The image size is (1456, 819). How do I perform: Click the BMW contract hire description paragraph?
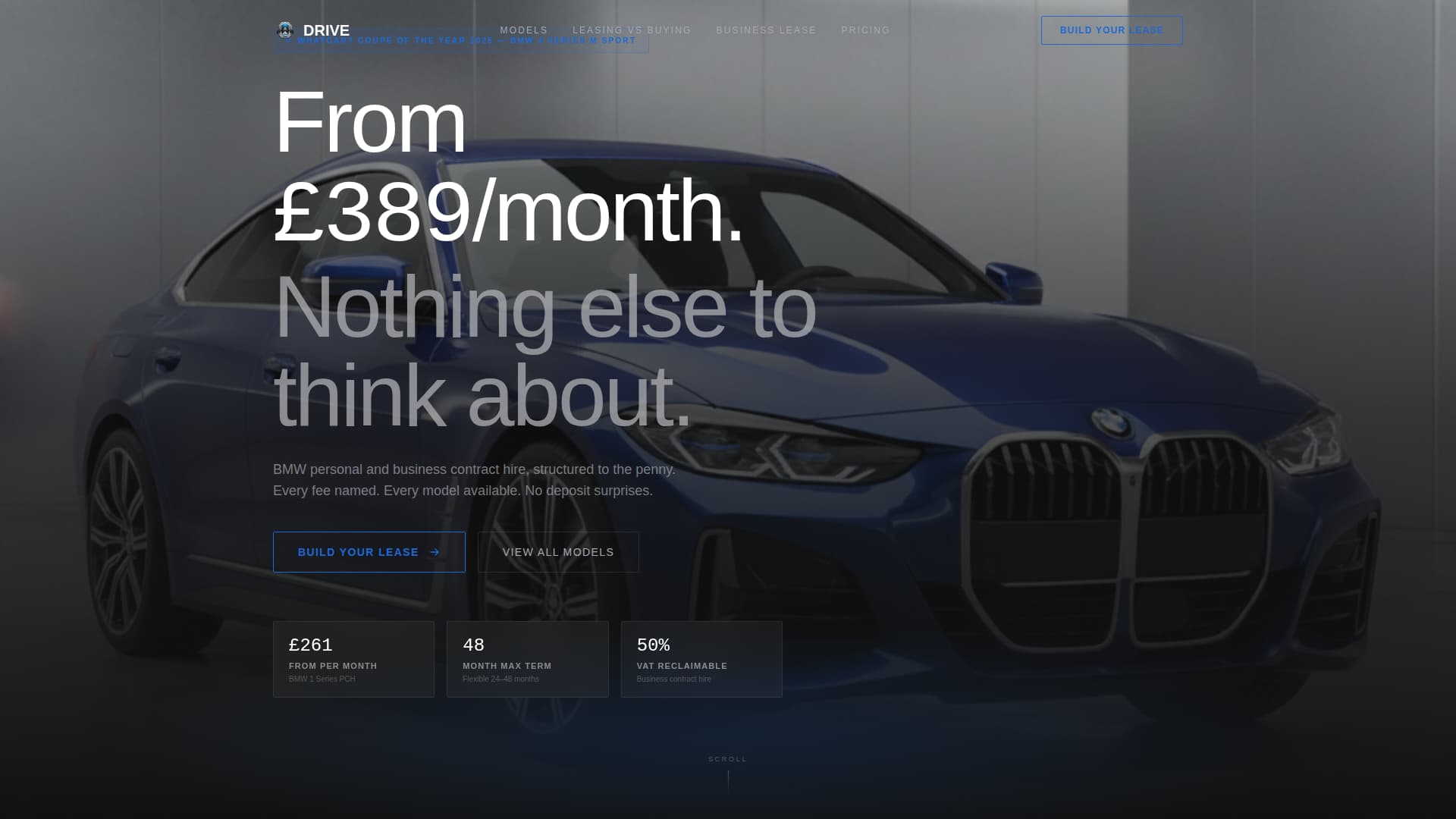(x=474, y=480)
